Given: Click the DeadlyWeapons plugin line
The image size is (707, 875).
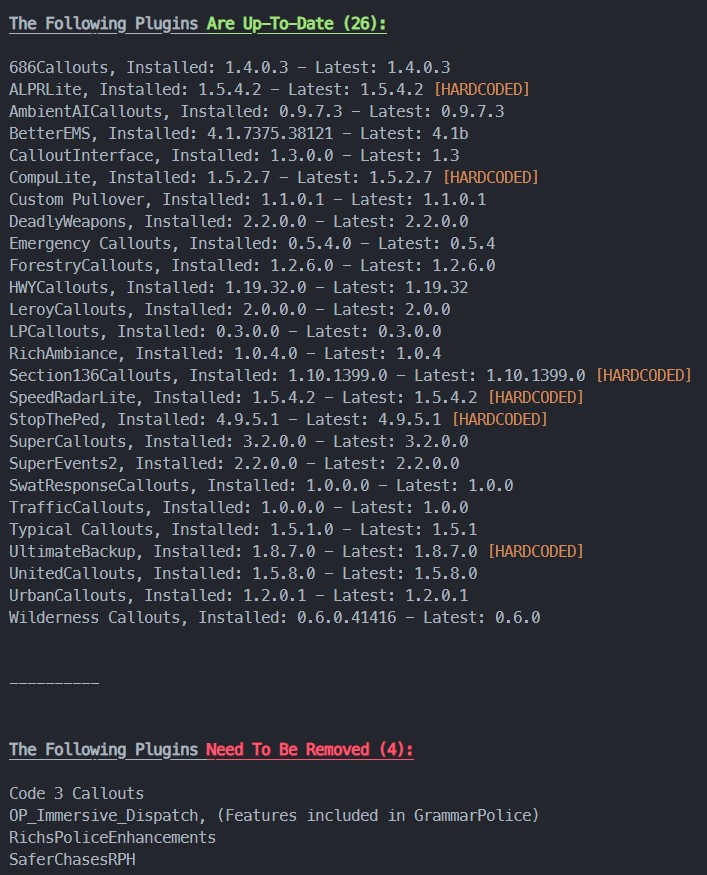Looking at the screenshot, I should coord(233,222).
